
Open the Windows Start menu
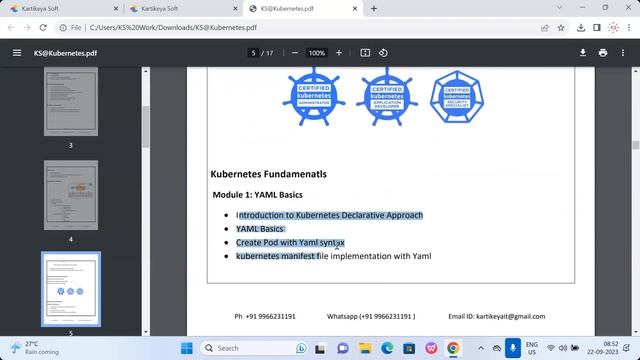[x=187, y=348]
